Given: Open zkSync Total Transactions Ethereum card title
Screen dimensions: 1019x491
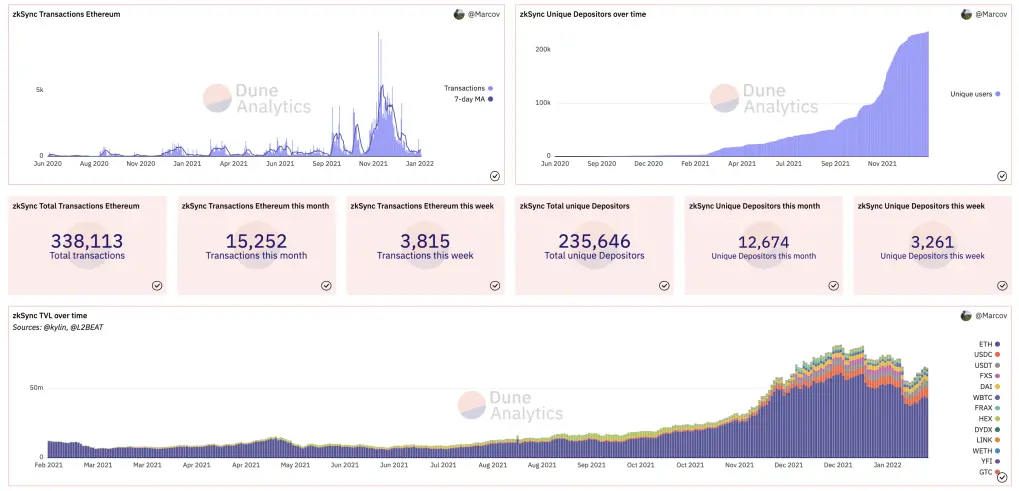Looking at the screenshot, I should click(x=76, y=206).
